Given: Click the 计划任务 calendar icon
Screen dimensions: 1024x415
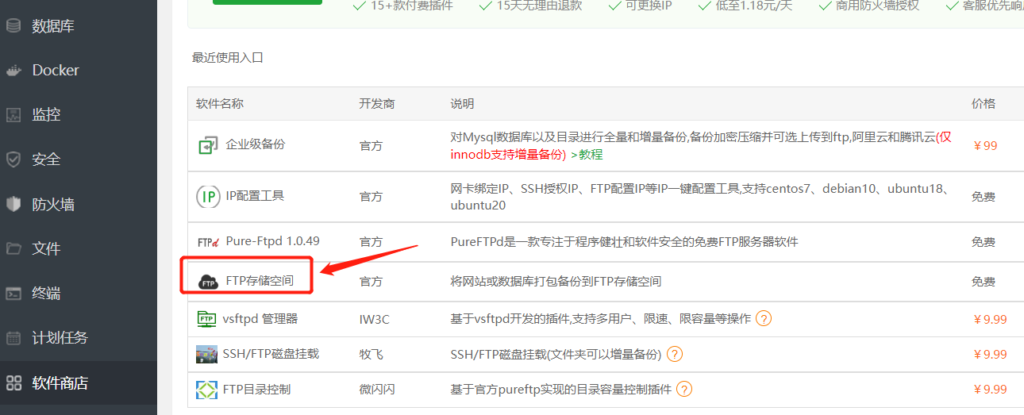Looking at the screenshot, I should (x=14, y=338).
